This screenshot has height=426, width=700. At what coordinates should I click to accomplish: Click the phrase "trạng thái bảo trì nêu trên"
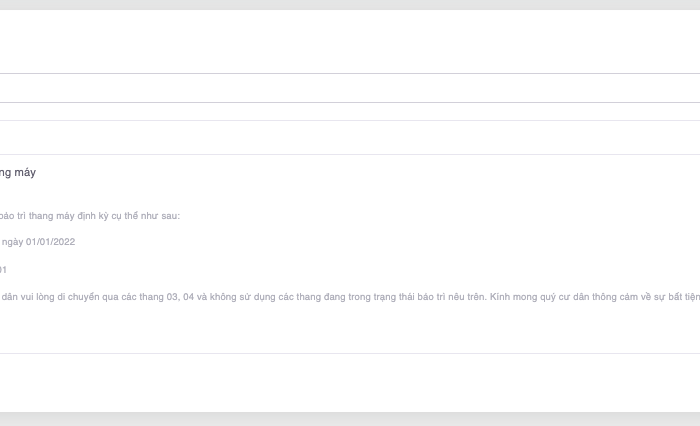tap(421, 297)
